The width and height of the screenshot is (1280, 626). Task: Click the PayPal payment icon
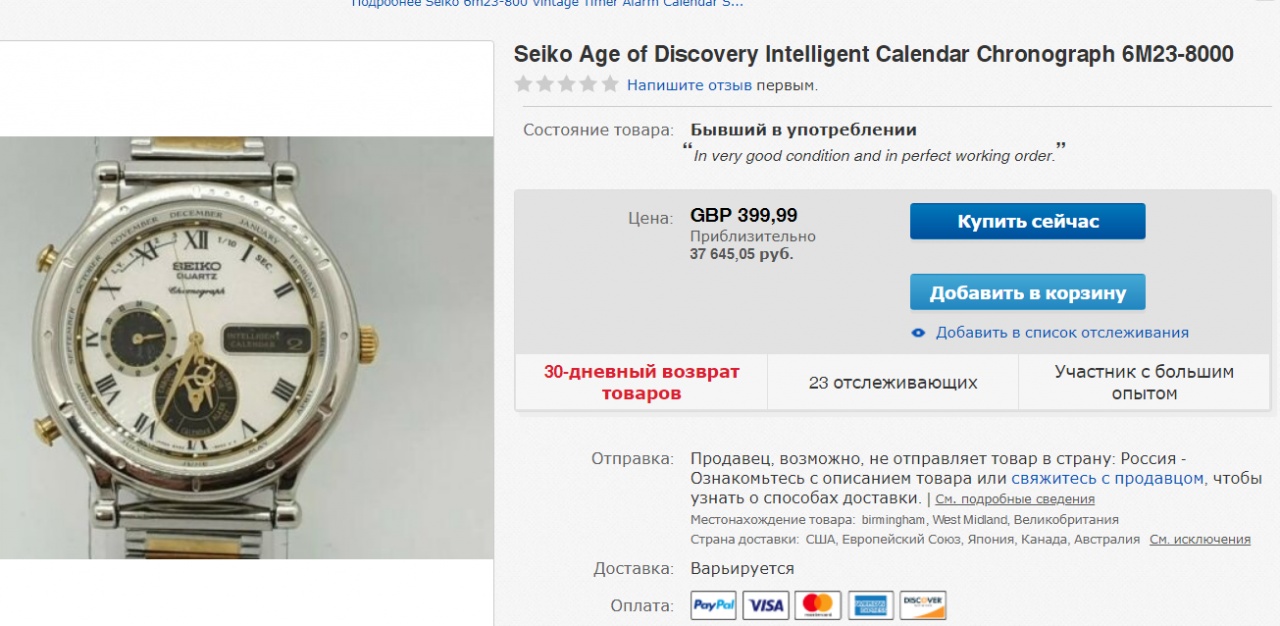click(714, 605)
